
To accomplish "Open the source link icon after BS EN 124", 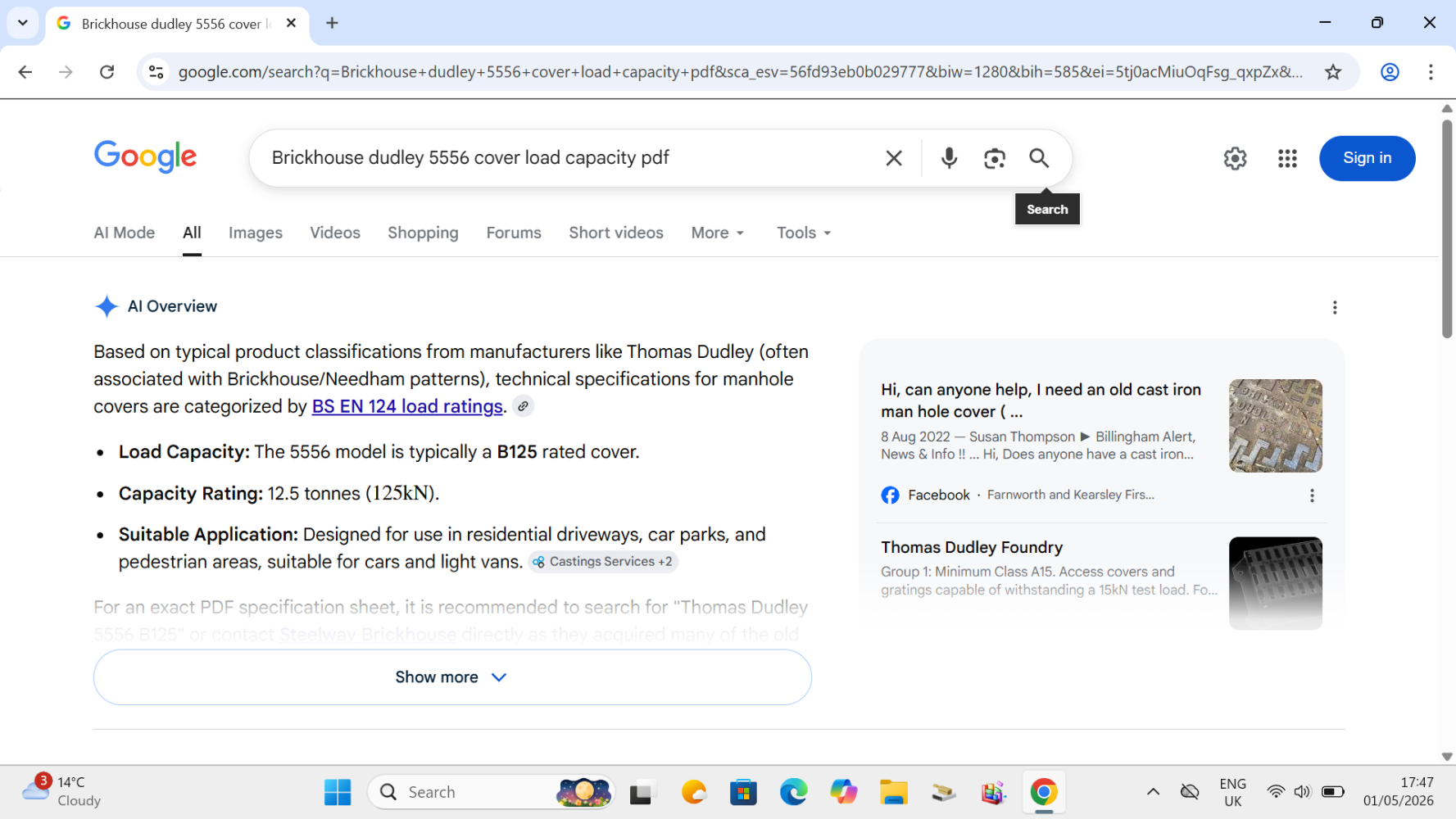I will [x=523, y=406].
